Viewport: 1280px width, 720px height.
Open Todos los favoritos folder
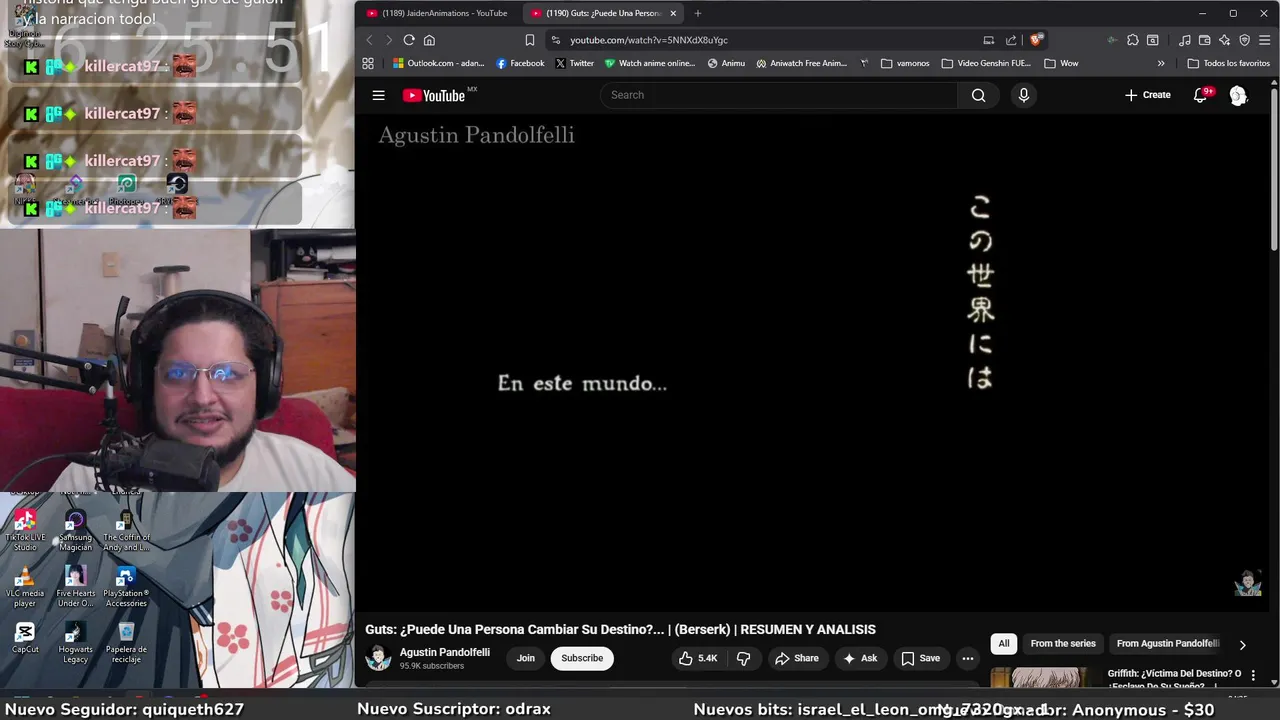click(x=1229, y=63)
